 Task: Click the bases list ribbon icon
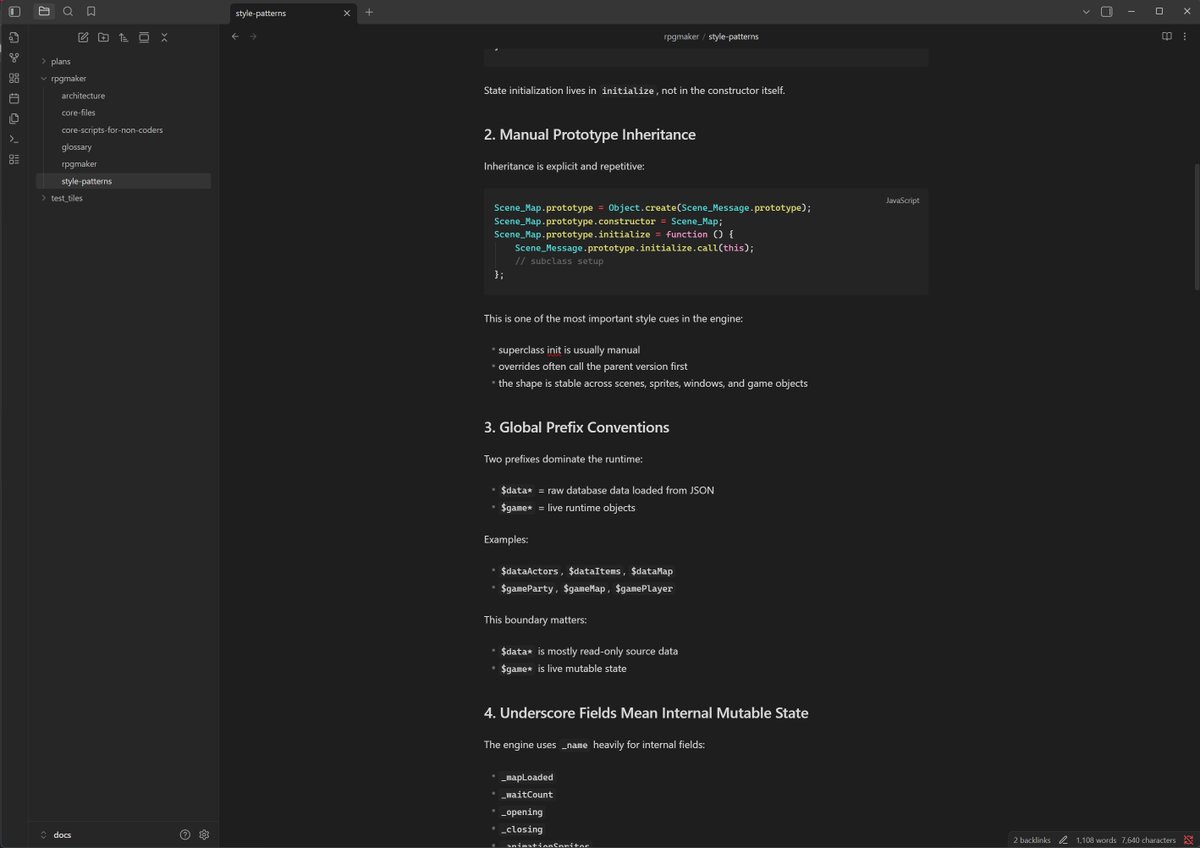tap(14, 159)
